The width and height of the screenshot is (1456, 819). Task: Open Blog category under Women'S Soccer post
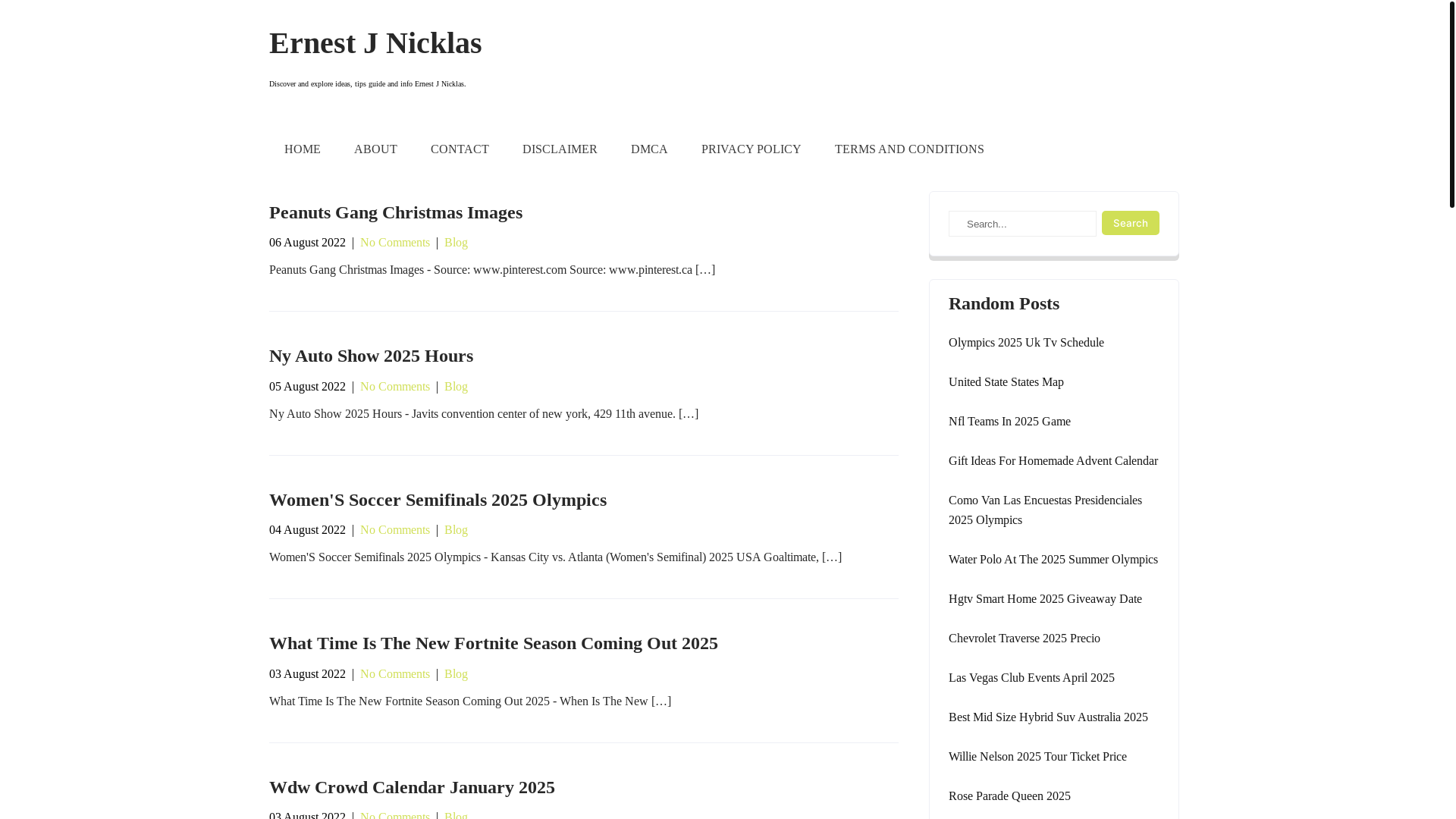(x=456, y=530)
